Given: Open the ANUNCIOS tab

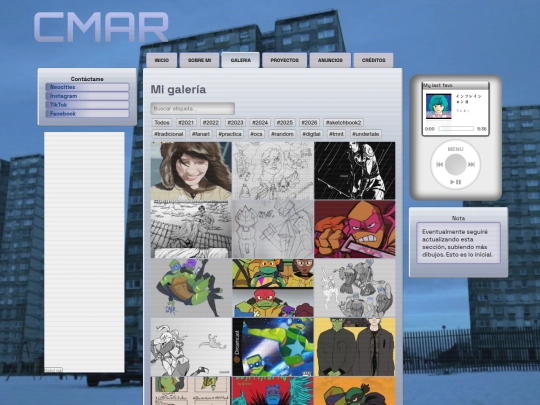Looking at the screenshot, I should [330, 60].
